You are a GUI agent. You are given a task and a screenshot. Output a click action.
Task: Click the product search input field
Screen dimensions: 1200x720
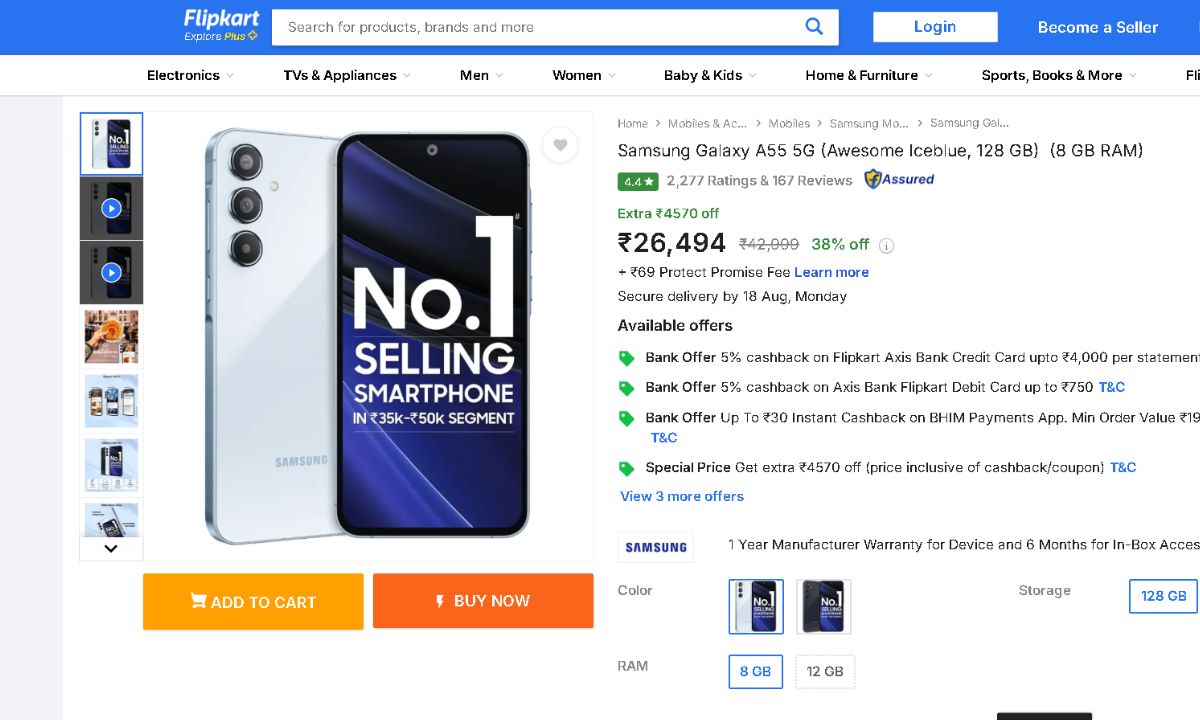[540, 27]
